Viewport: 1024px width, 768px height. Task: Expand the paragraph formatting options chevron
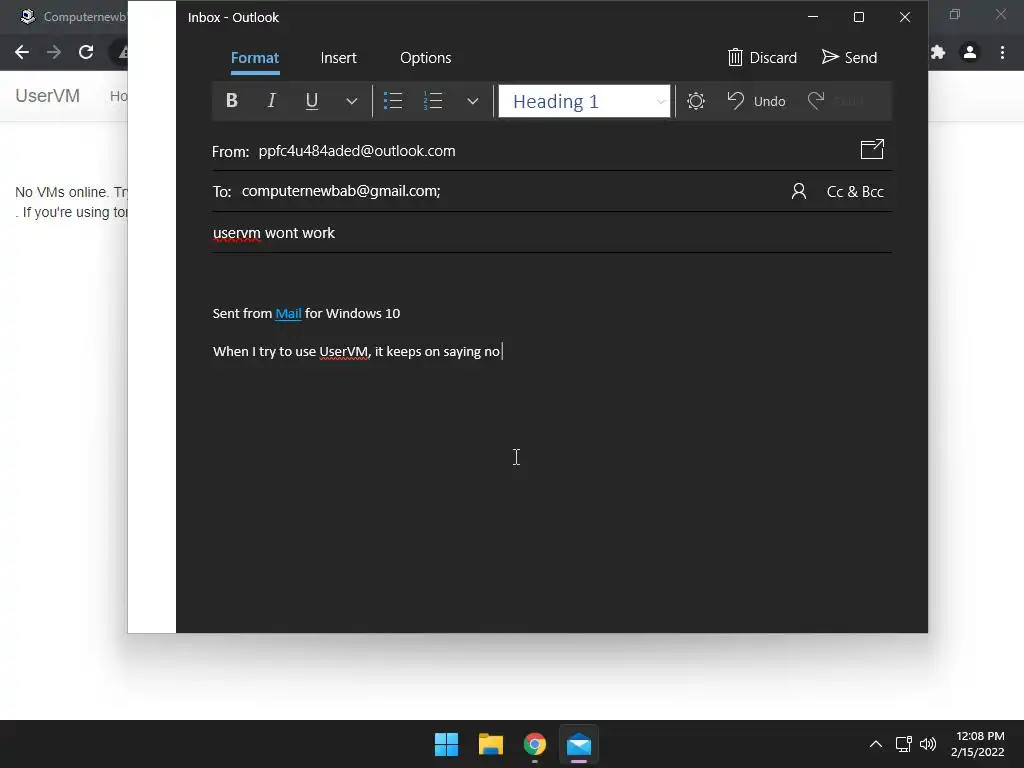tap(473, 101)
